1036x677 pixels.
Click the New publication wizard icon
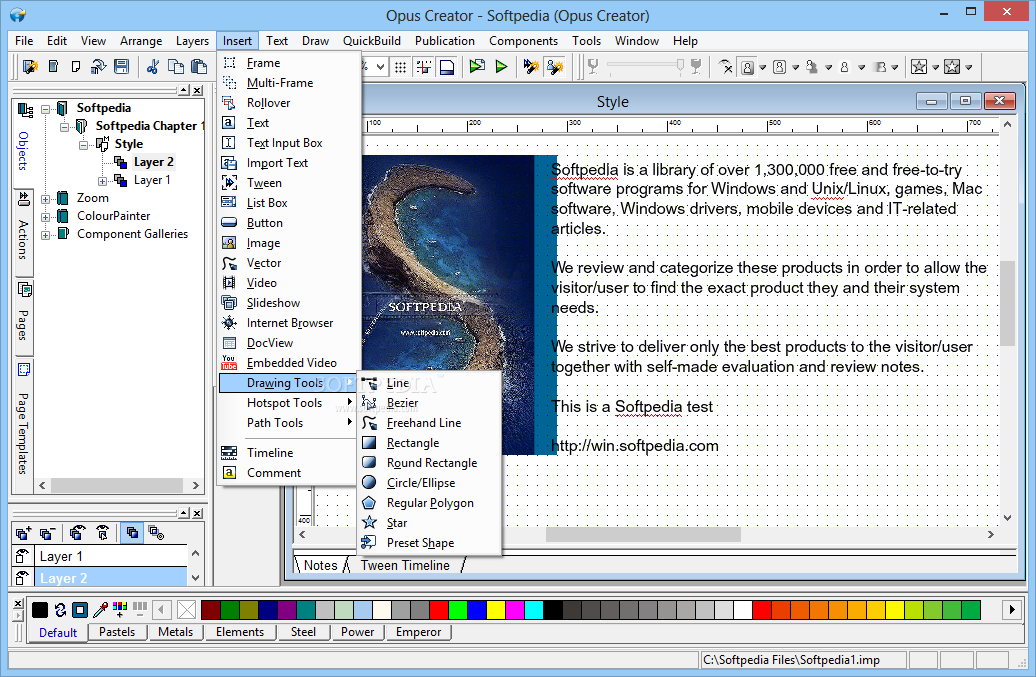pyautogui.click(x=30, y=67)
